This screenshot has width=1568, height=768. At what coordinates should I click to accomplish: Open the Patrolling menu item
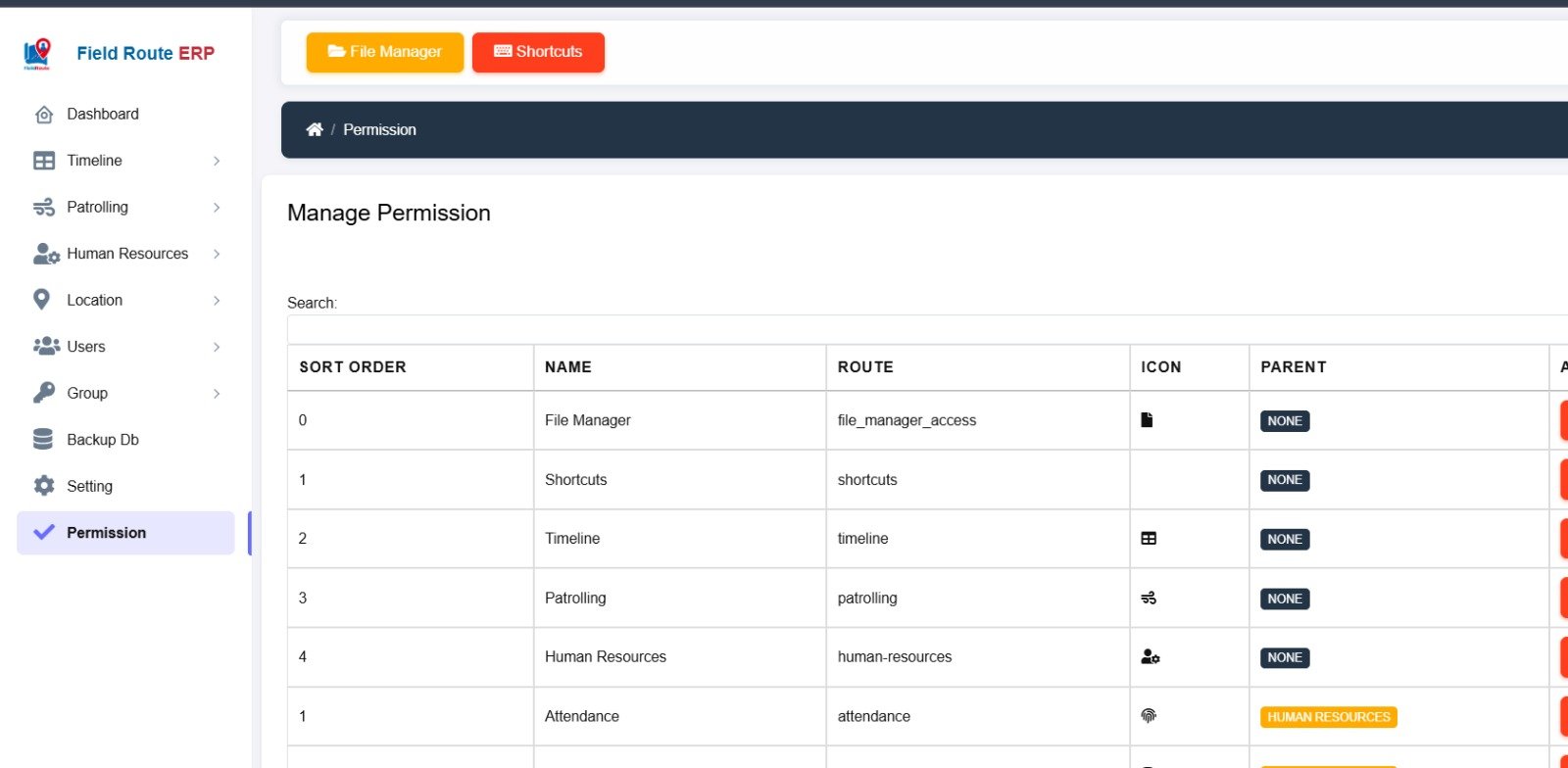point(125,208)
